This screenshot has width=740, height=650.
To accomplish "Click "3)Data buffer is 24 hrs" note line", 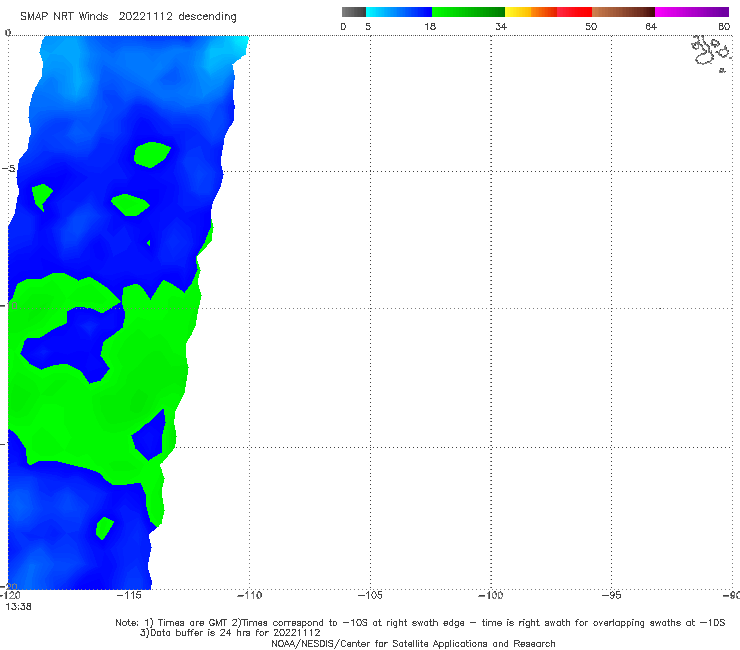I will 230,633.
